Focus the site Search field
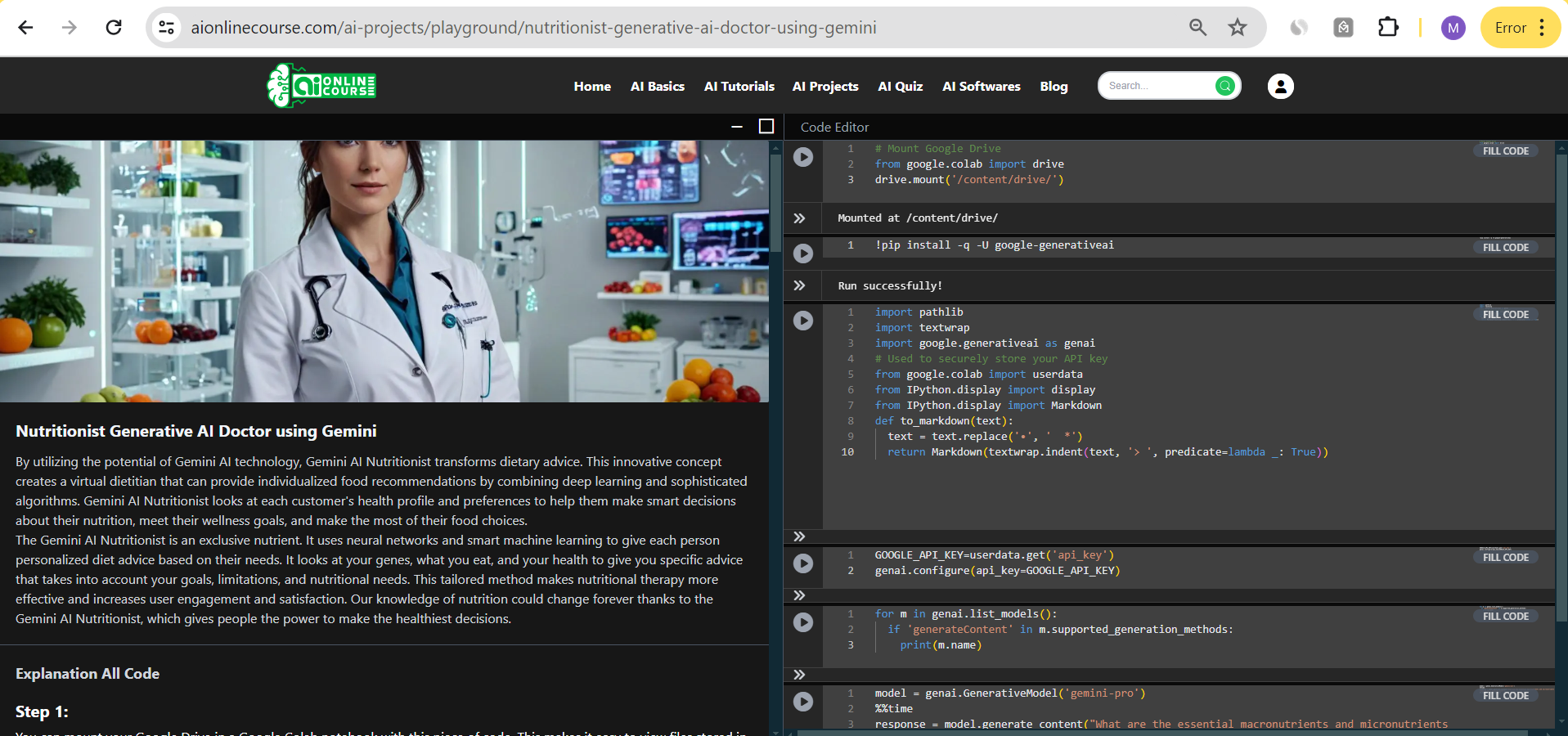 1157,86
